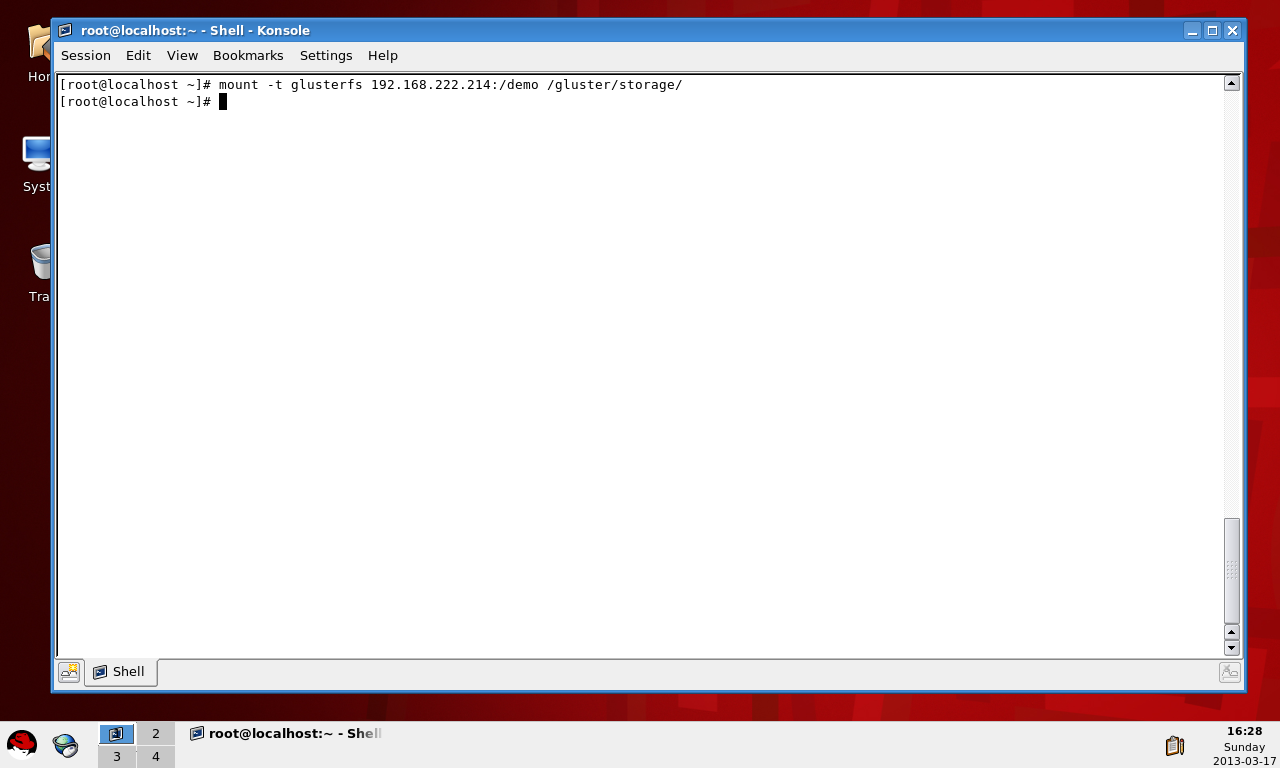Click the clock showing 16:28 in the panel
Viewport: 1280px width, 768px height.
1244,731
